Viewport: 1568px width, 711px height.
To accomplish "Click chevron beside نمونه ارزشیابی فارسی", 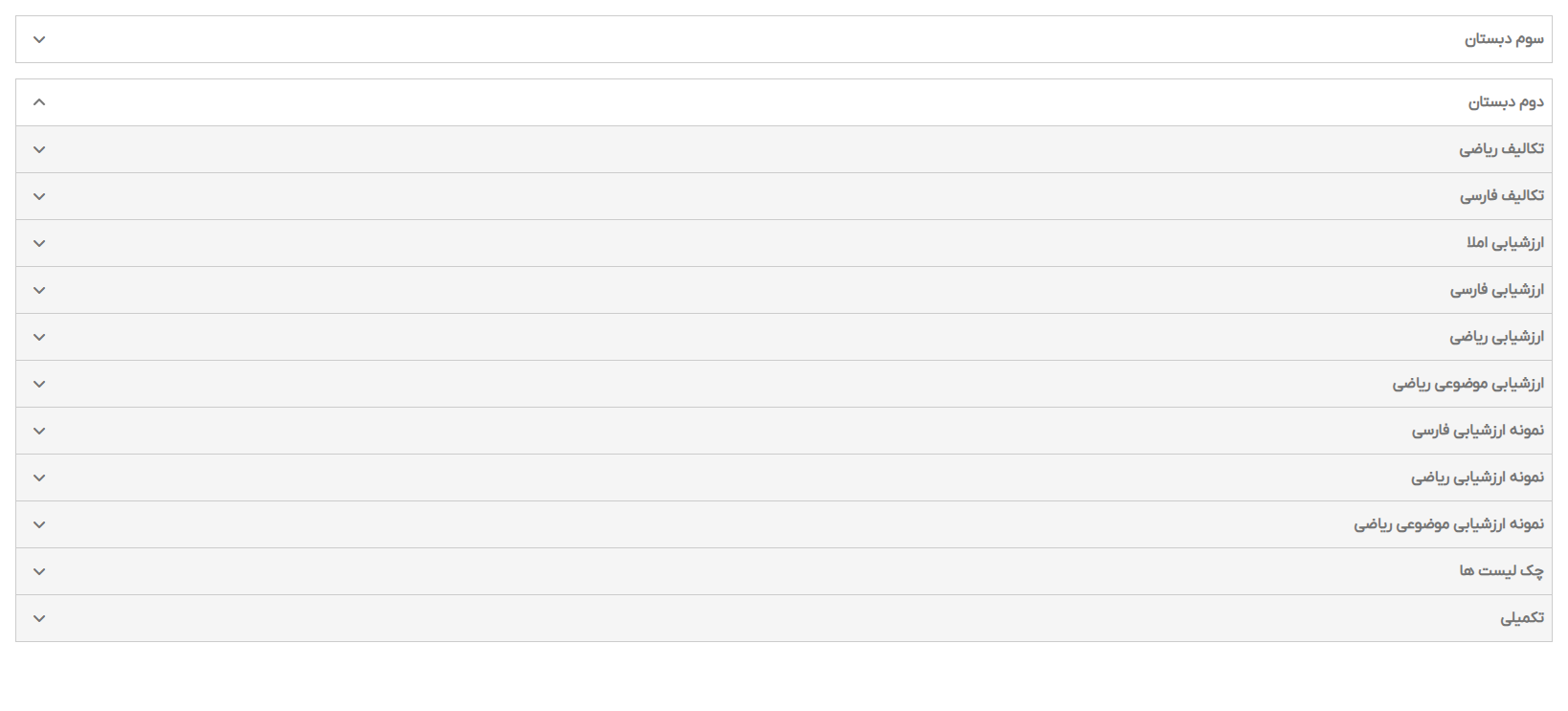I will [x=39, y=431].
